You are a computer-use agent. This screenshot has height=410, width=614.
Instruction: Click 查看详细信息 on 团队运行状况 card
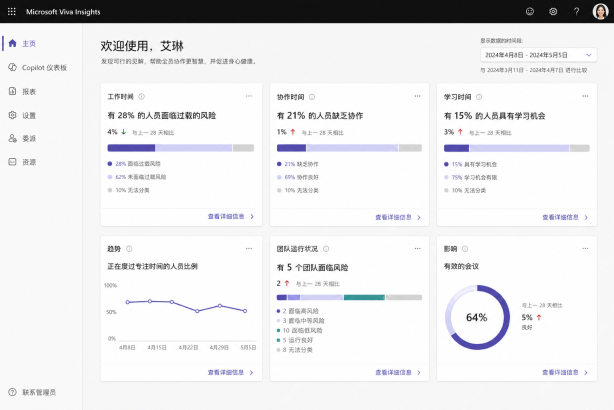[x=398, y=372]
